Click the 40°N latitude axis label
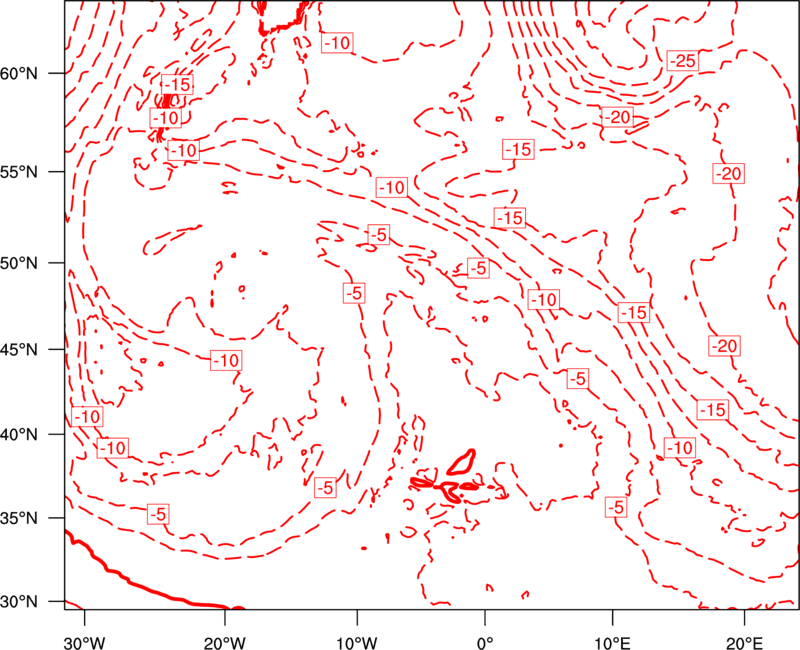 tap(19, 435)
